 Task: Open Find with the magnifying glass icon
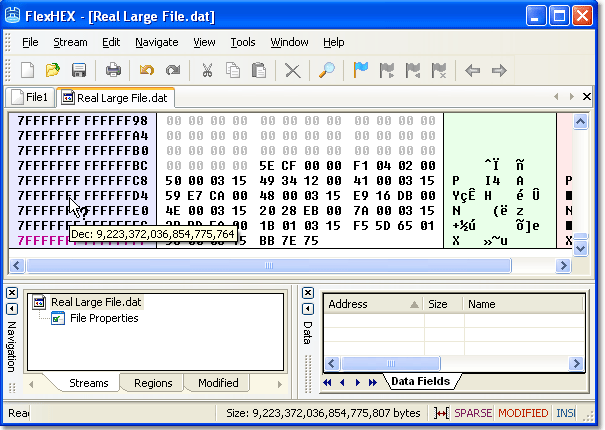(x=327, y=70)
